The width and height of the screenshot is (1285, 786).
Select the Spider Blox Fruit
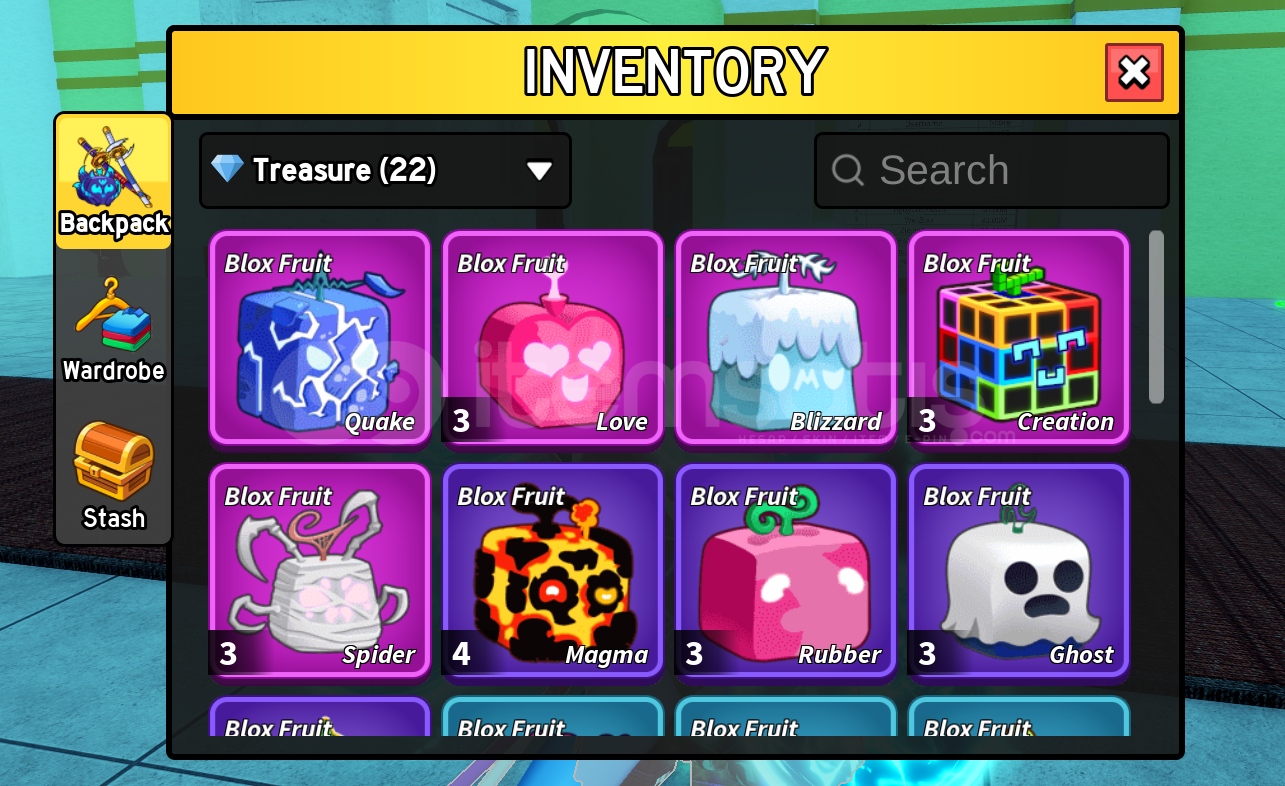click(320, 571)
